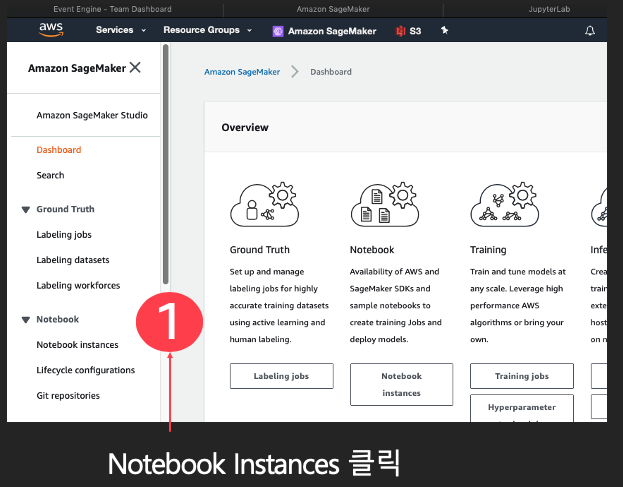Click the Ground Truth card heading
623x487 pixels.
pos(259,250)
